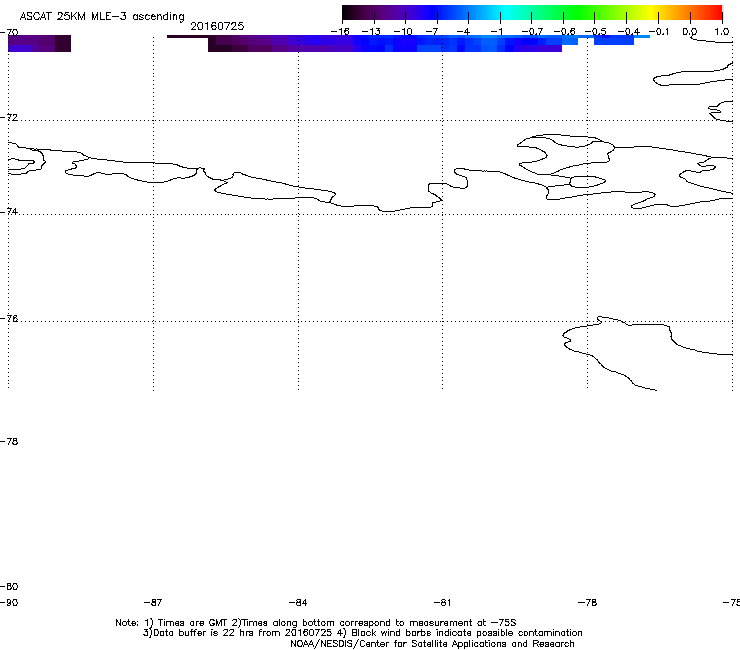The height and width of the screenshot is (650, 740).
Task: Click the -90 longitude label
Action: [x=9, y=603]
